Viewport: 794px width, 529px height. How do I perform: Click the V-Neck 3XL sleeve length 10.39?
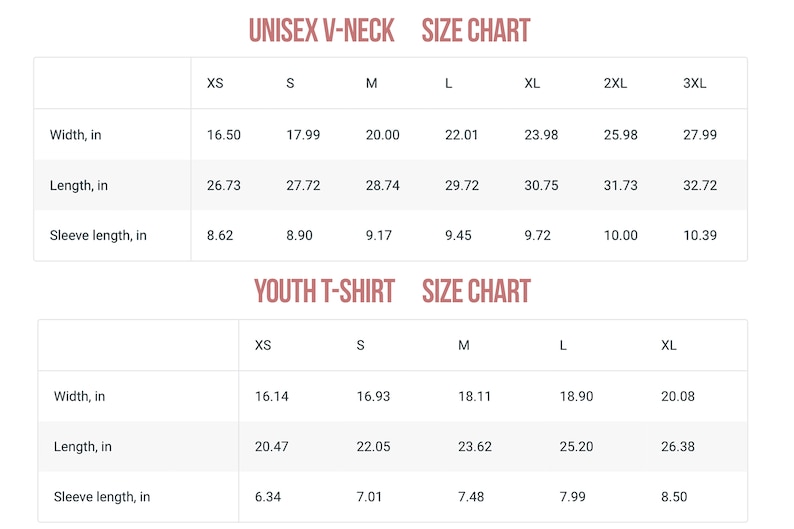pos(700,235)
